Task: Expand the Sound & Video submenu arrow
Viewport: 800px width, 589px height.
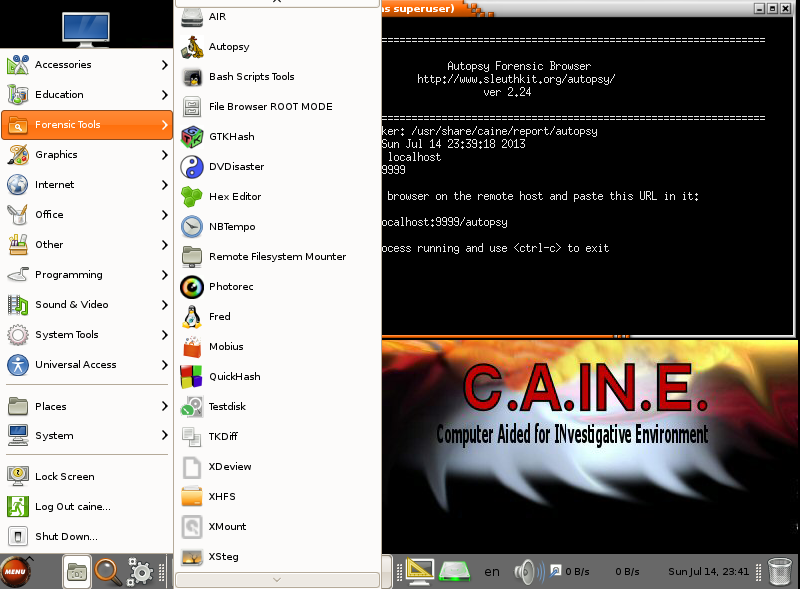Action: point(164,305)
